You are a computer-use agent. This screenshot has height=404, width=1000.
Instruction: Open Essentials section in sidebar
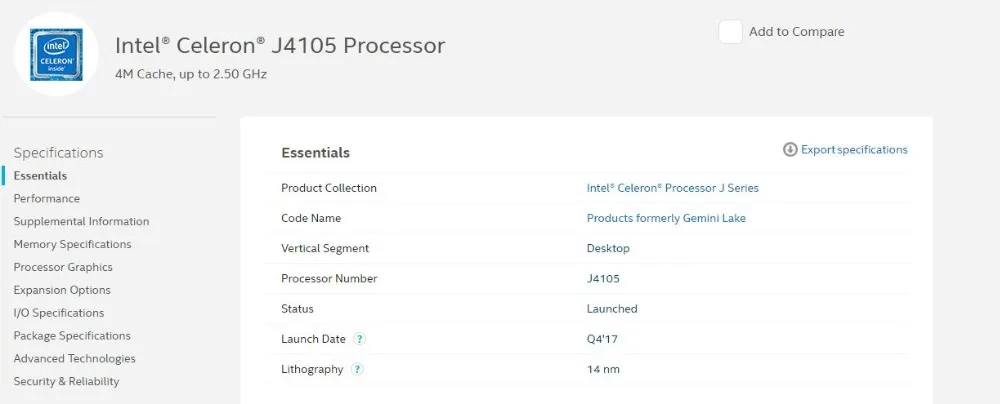(40, 176)
